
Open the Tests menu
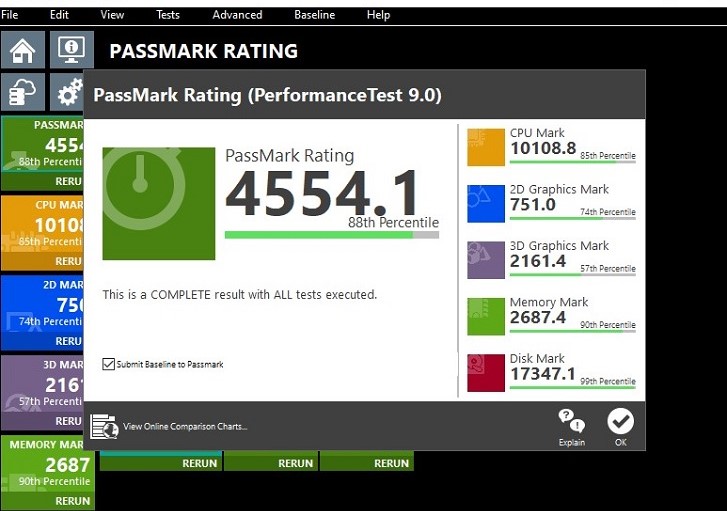(x=167, y=15)
